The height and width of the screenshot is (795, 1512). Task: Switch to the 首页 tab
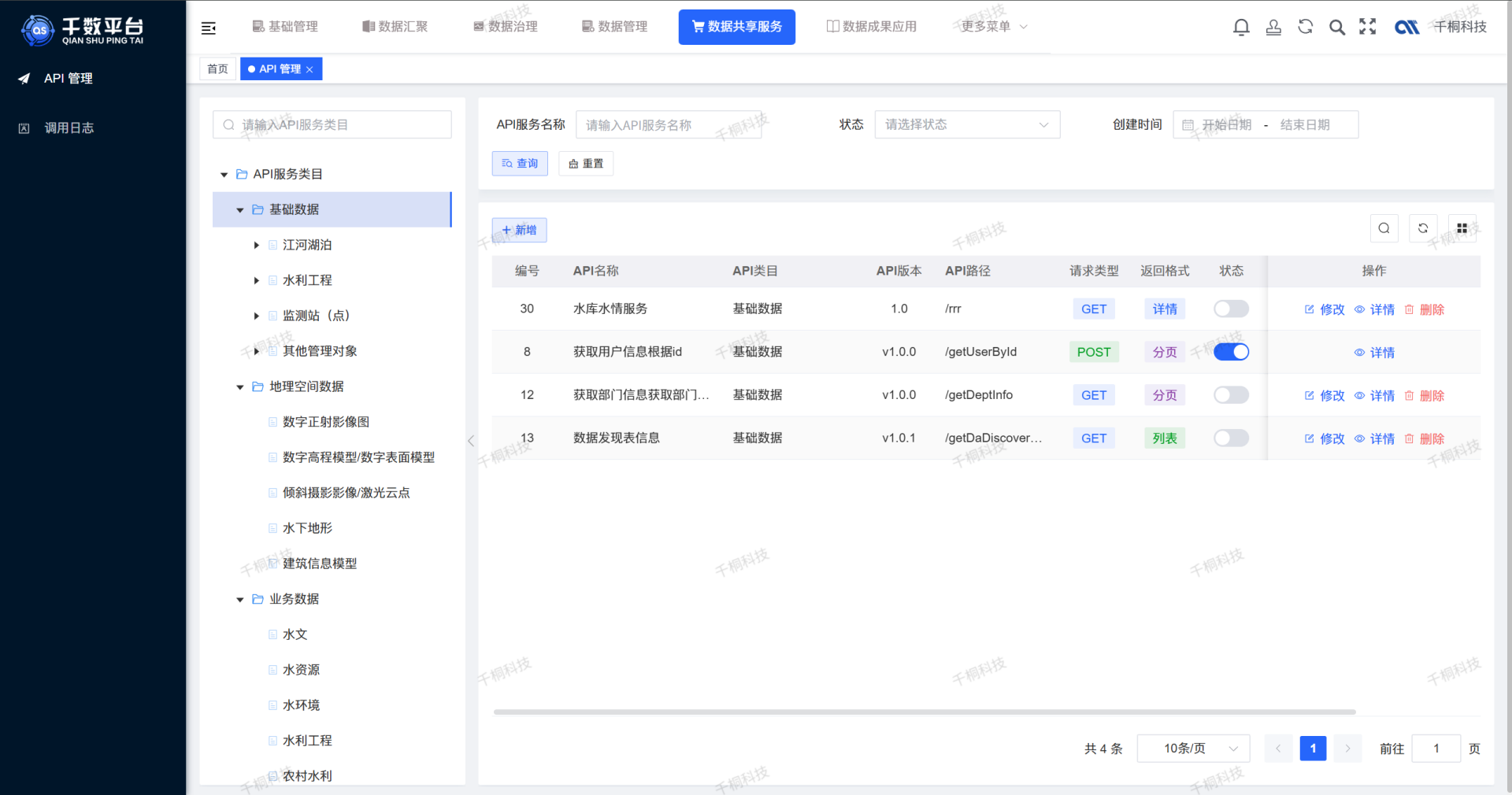[x=217, y=69]
